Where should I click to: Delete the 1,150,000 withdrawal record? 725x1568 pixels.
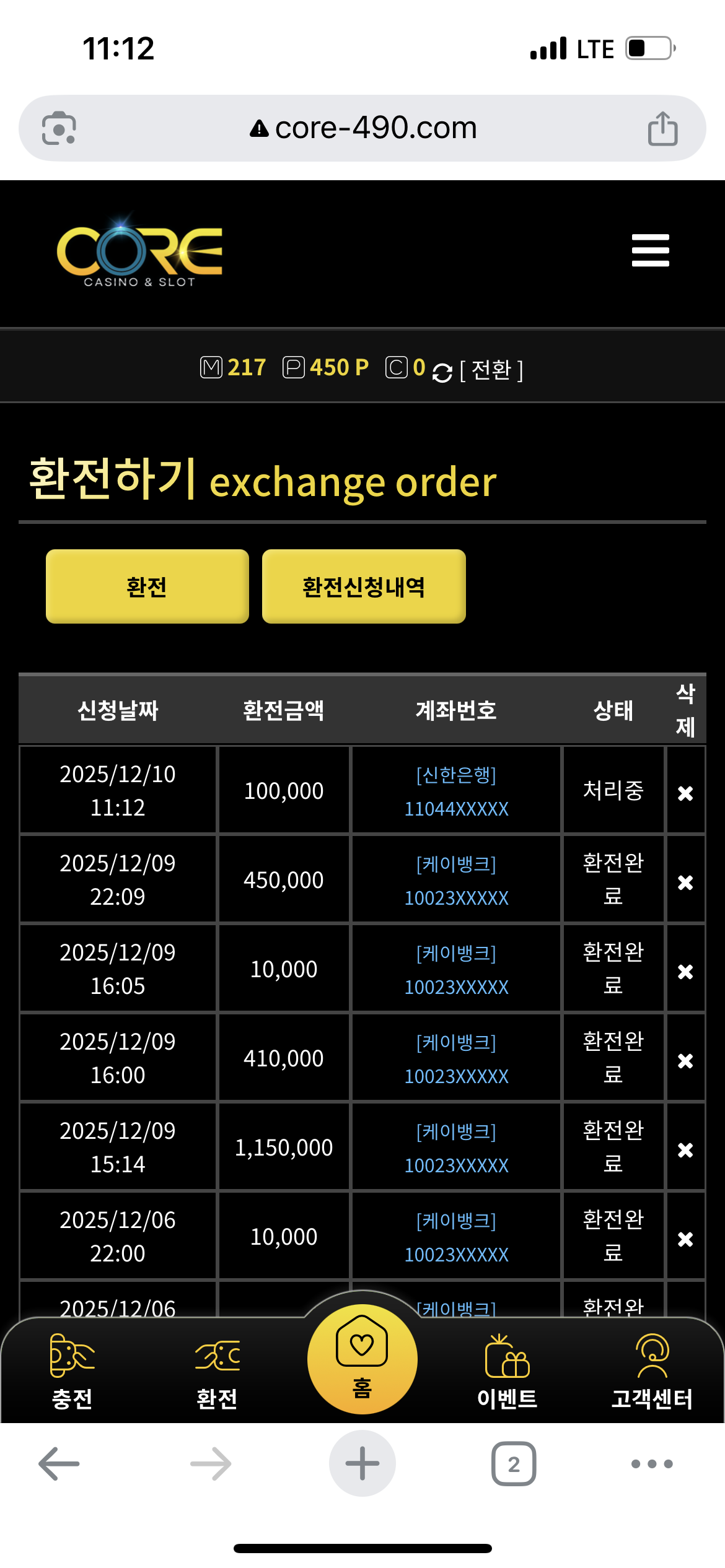pyautogui.click(x=685, y=1150)
